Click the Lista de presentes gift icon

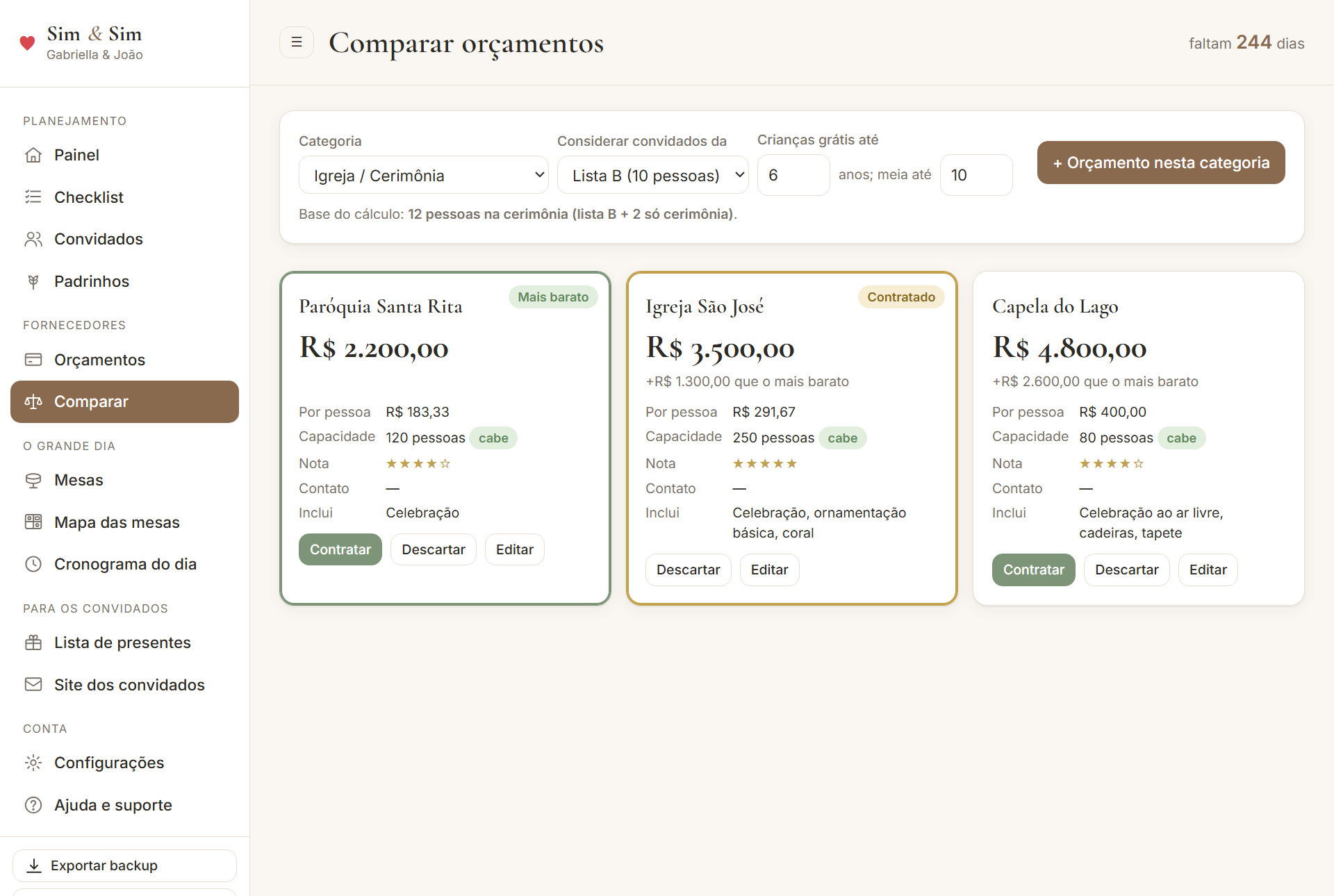click(x=33, y=642)
